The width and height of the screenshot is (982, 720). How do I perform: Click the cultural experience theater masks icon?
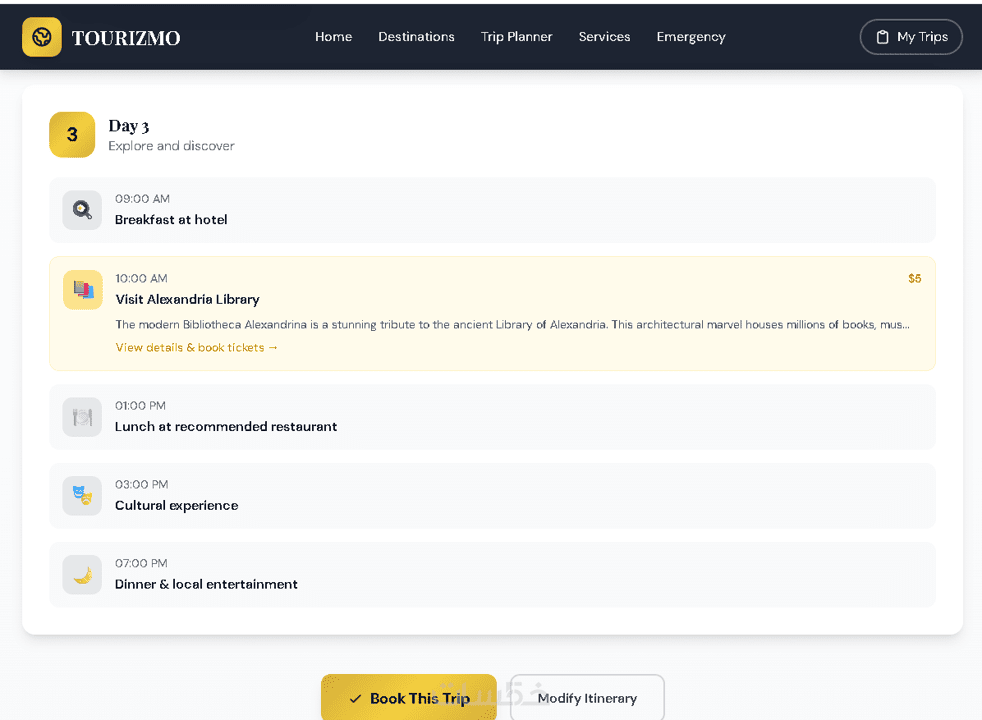(x=82, y=496)
